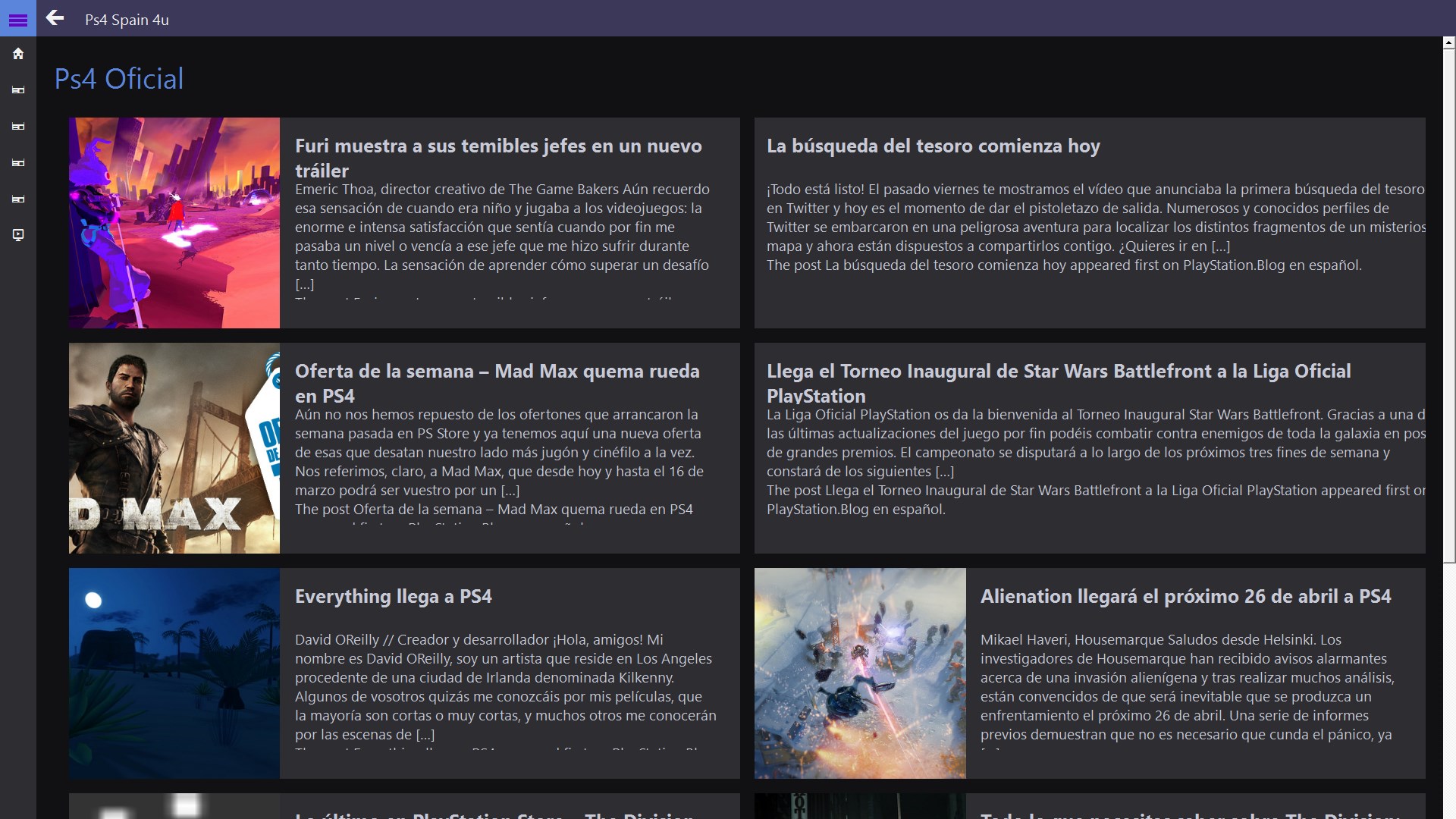
Task: Open 'La búsqueda del tesoro comienza hoy'
Action: pos(933,146)
